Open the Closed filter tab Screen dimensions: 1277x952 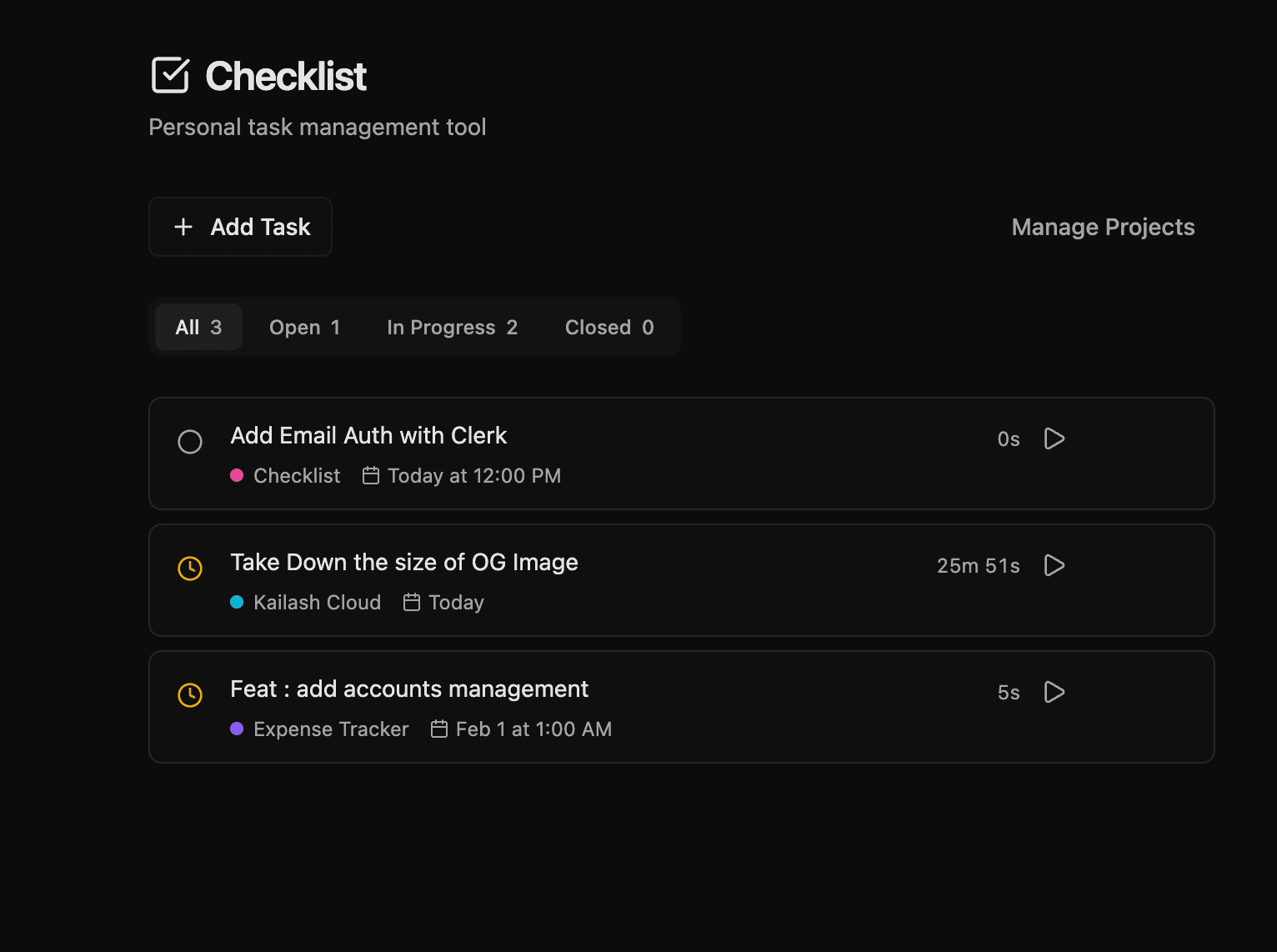coord(609,327)
